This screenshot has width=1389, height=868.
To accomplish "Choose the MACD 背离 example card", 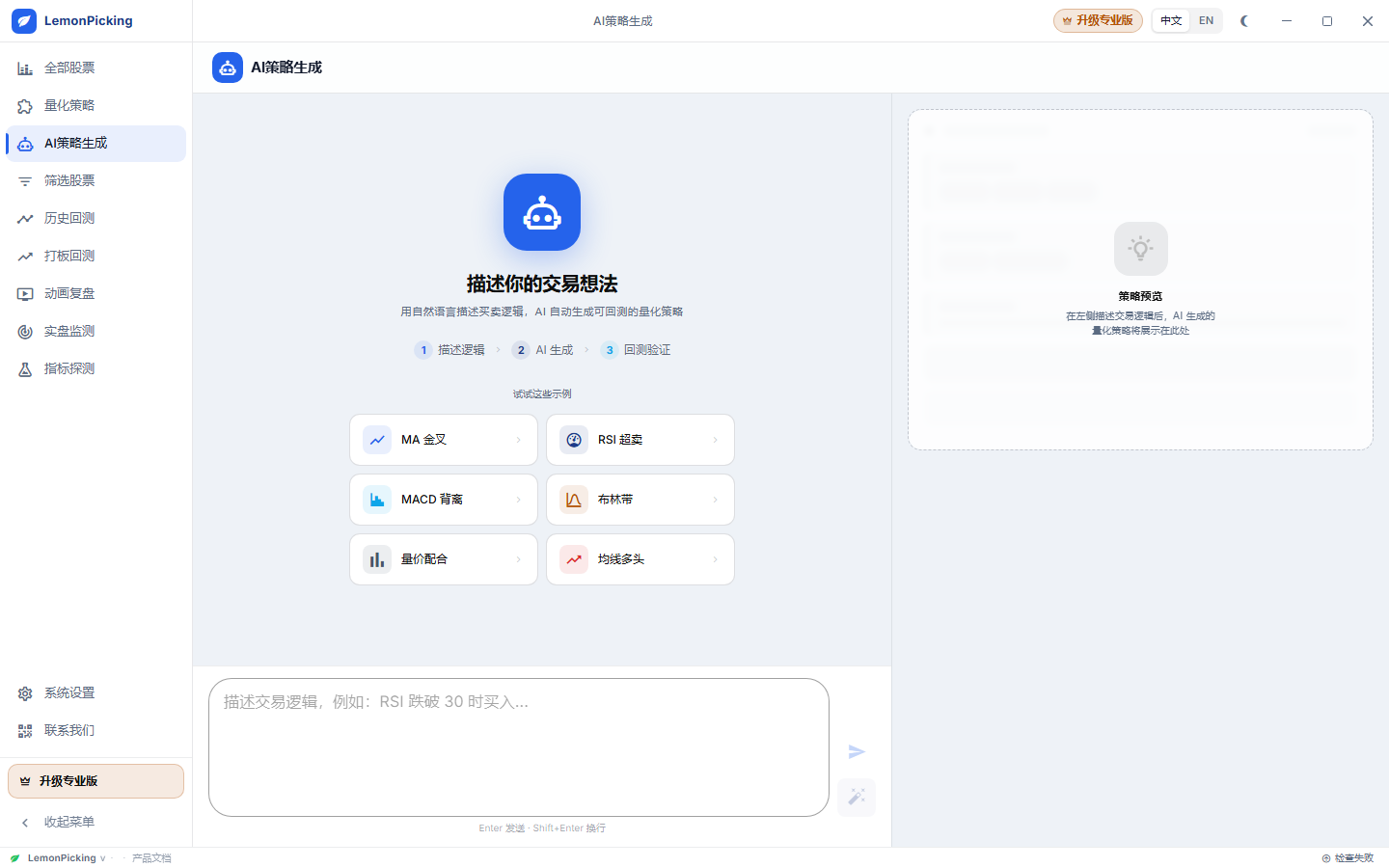I will point(444,500).
